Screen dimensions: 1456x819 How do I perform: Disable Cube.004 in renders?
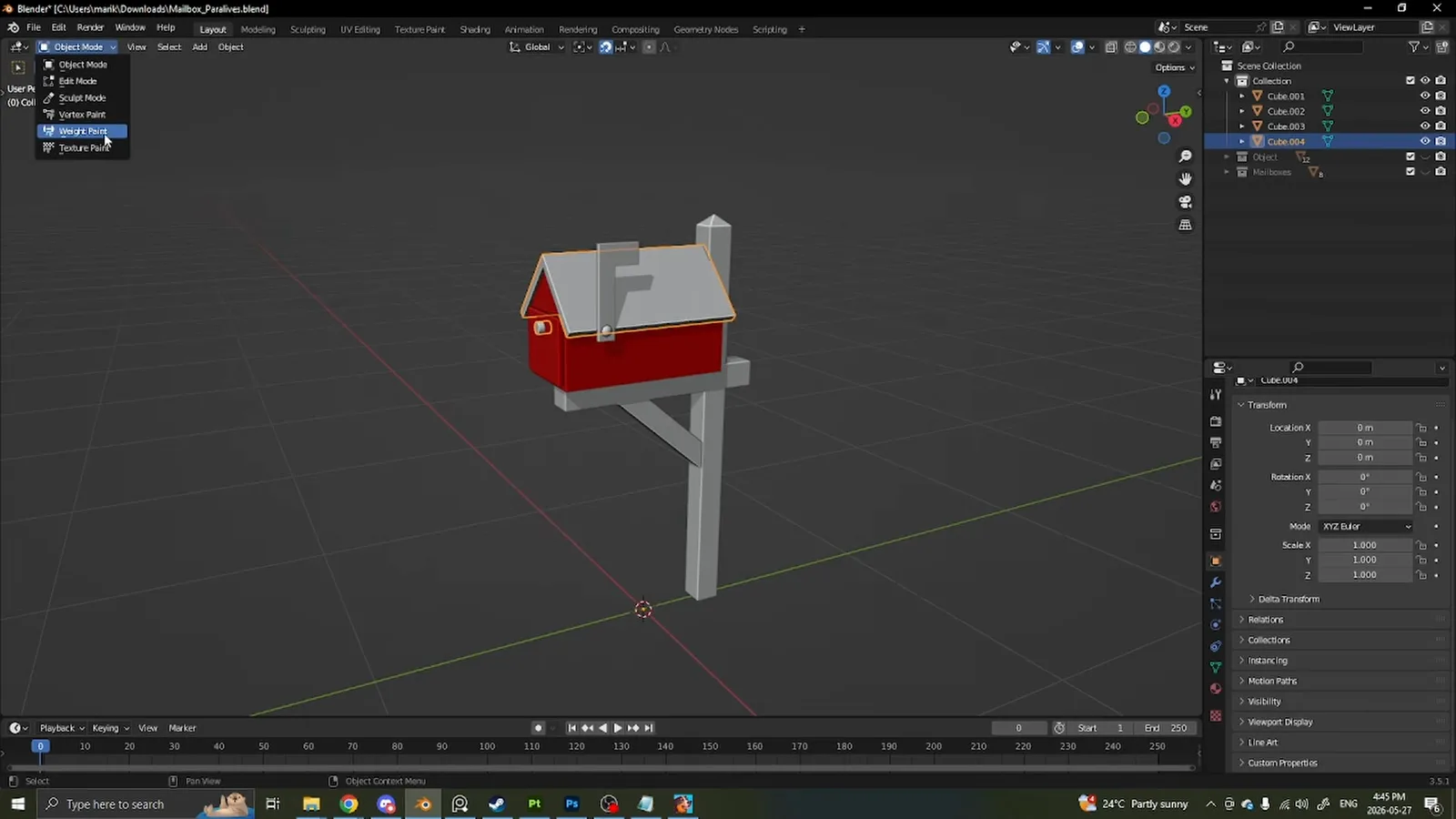[1441, 141]
